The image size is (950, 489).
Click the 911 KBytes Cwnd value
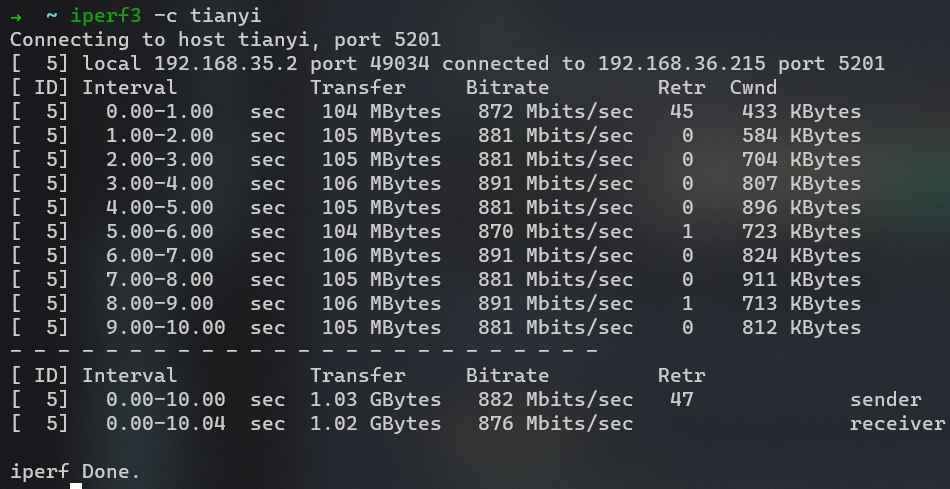(801, 280)
